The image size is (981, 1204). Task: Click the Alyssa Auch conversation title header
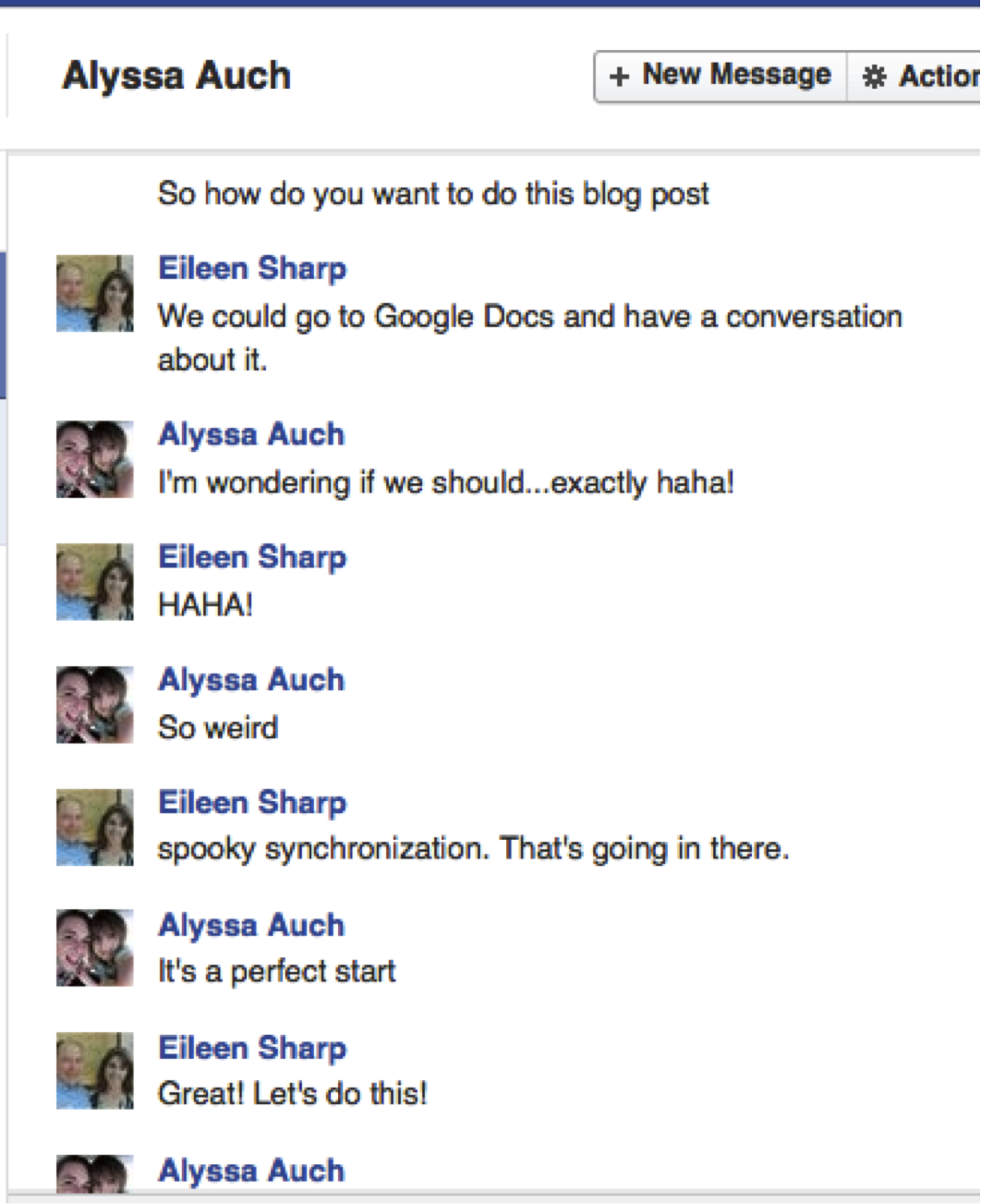tap(176, 76)
